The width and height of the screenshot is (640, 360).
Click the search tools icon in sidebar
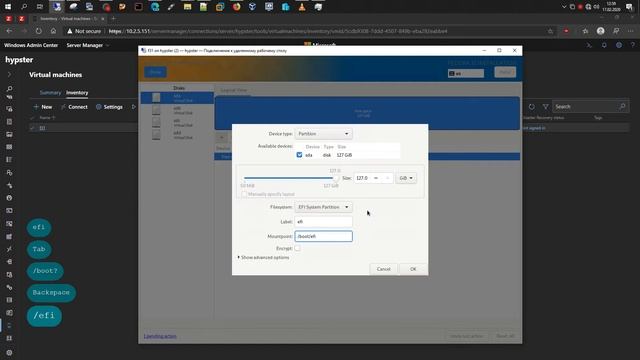pyautogui.click(x=9, y=89)
